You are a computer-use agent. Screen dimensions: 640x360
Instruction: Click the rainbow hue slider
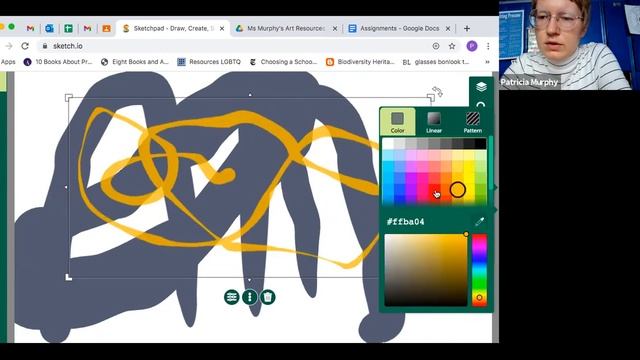click(x=480, y=270)
